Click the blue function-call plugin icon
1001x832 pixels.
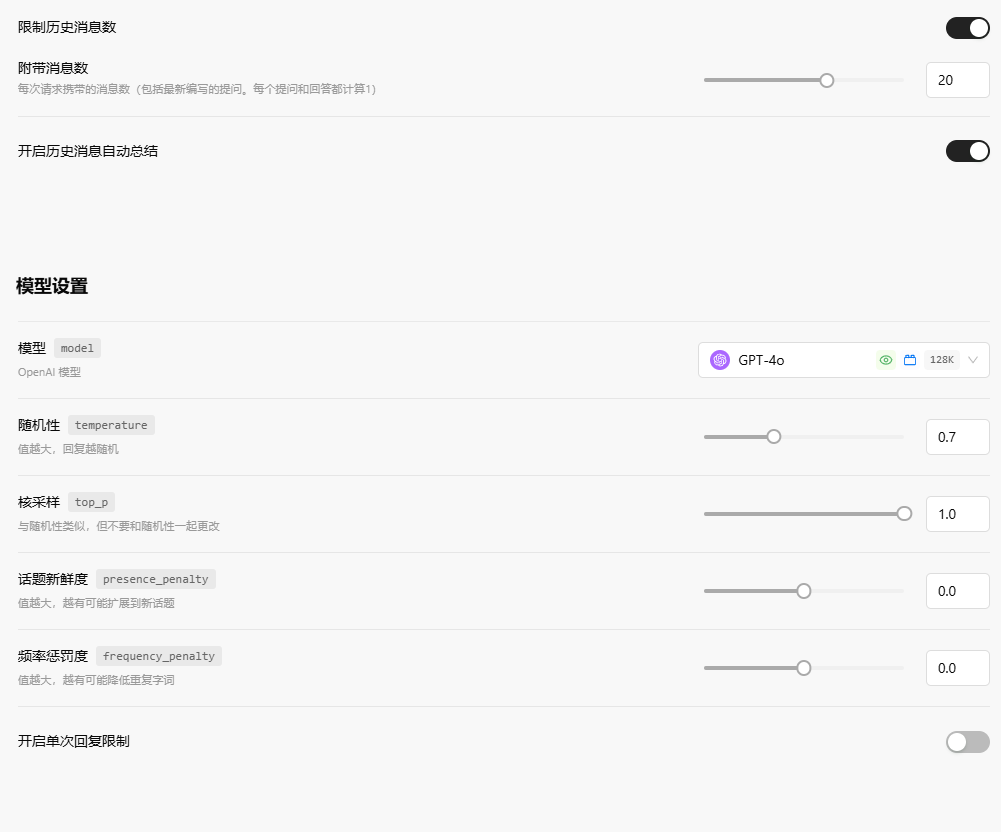[x=910, y=360]
